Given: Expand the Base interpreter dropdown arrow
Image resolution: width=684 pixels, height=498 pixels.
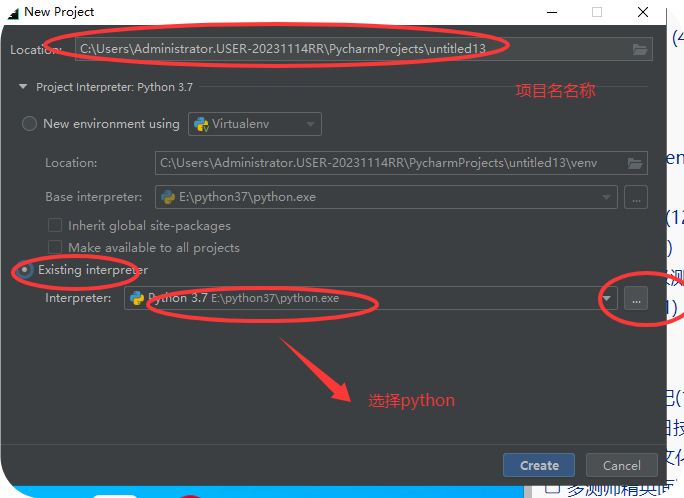Looking at the screenshot, I should 606,197.
